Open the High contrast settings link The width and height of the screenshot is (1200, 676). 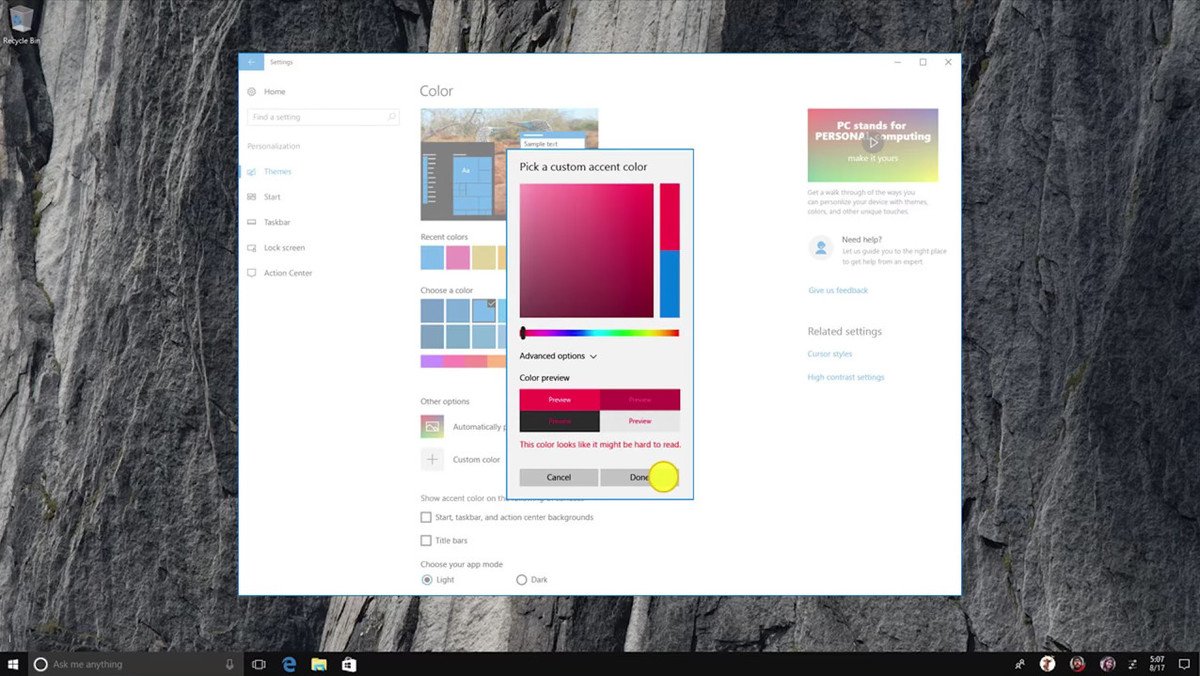click(x=846, y=377)
